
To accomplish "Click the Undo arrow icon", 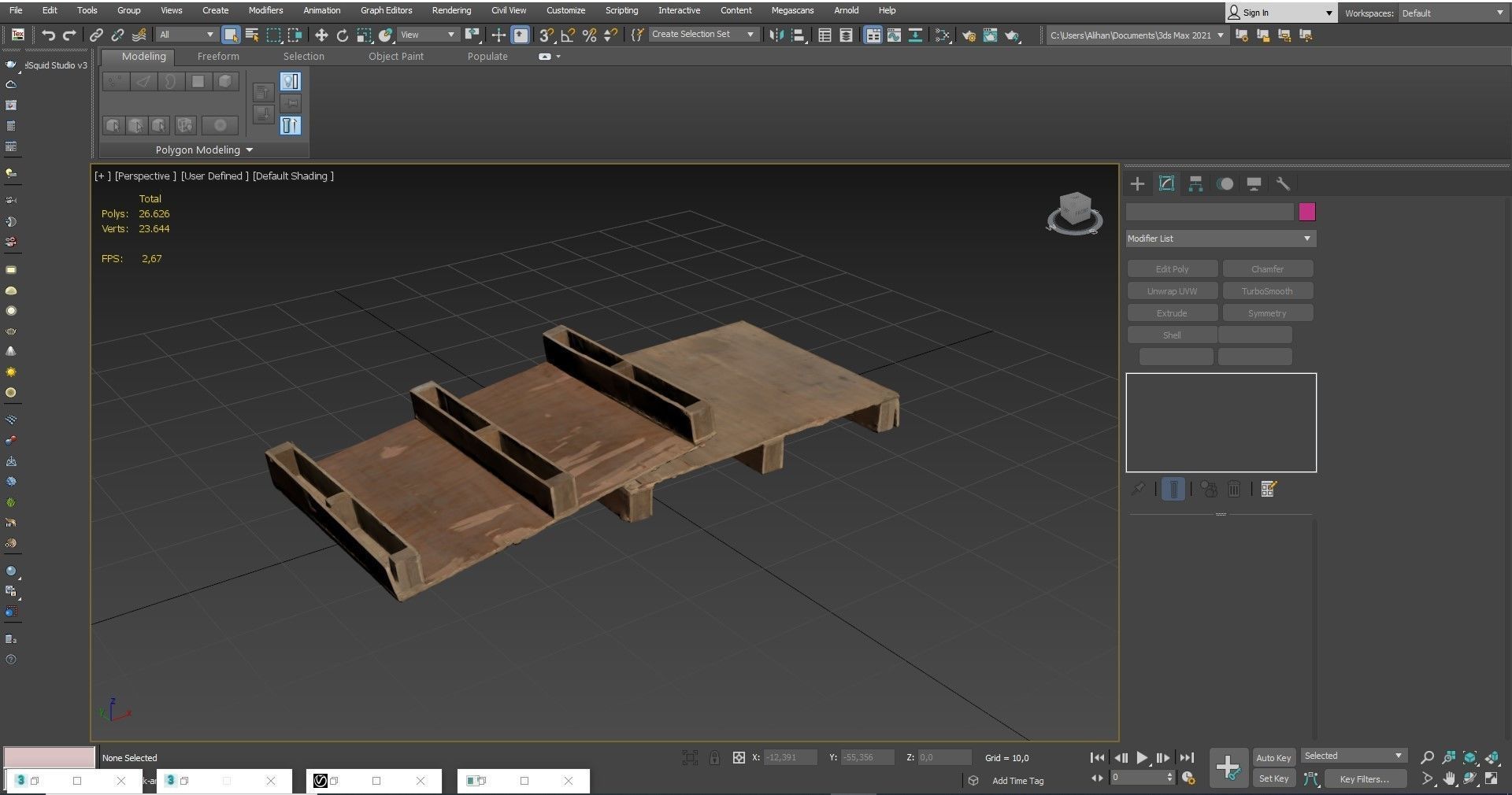I will pyautogui.click(x=48, y=35).
